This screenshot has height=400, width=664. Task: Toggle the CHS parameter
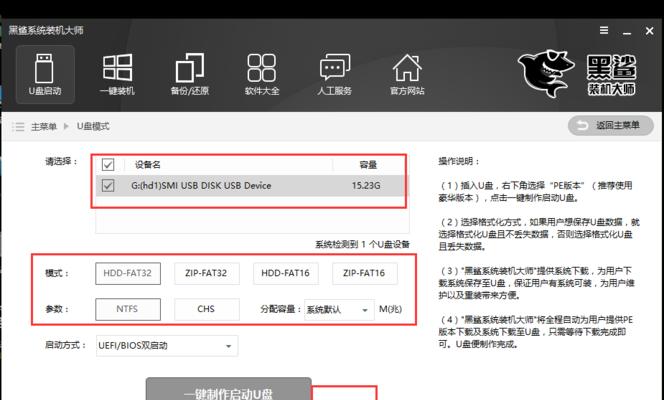tap(206, 309)
